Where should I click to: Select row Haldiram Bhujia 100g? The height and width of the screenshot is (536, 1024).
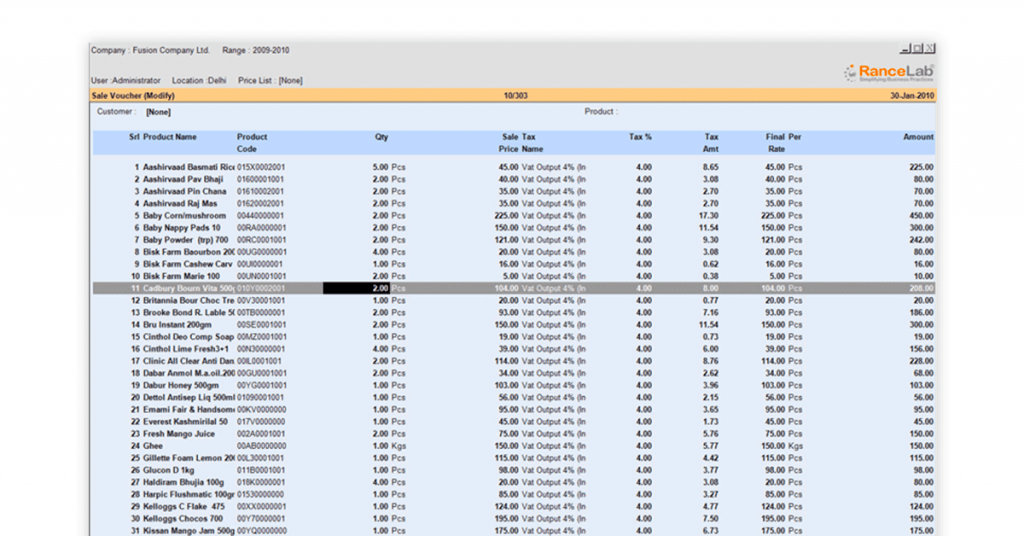click(514, 482)
